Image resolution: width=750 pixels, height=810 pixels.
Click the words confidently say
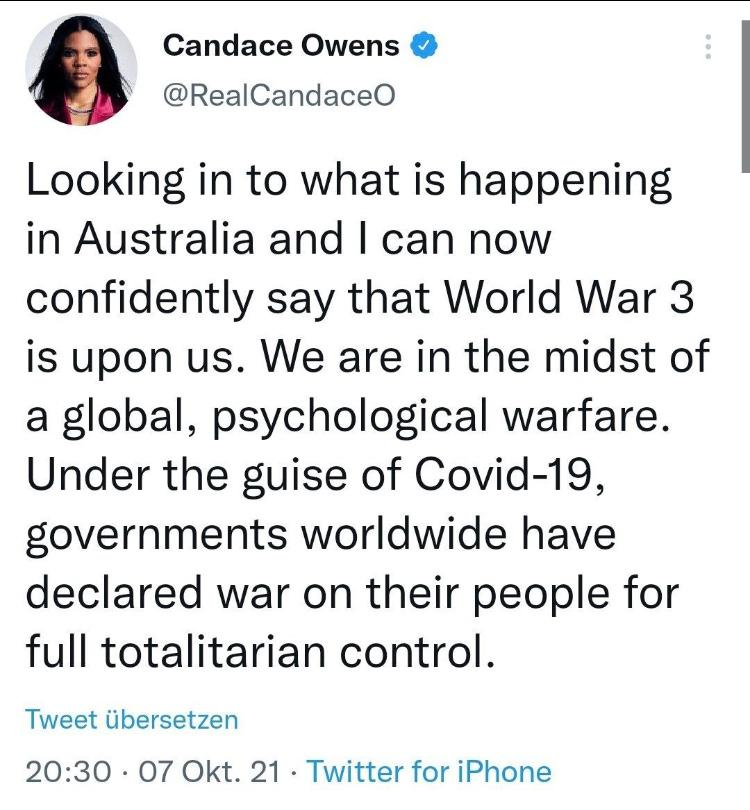[x=179, y=300]
